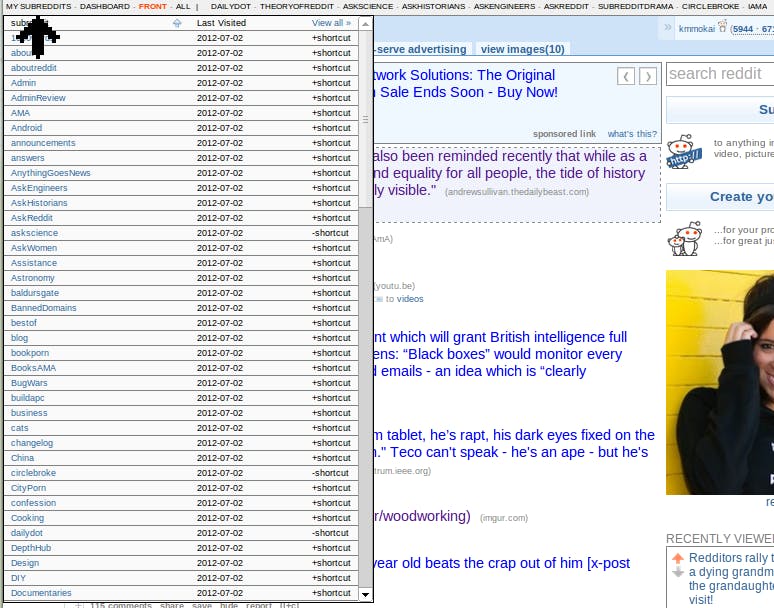
Task: Open the videos subreddit link
Action: [x=410, y=299]
